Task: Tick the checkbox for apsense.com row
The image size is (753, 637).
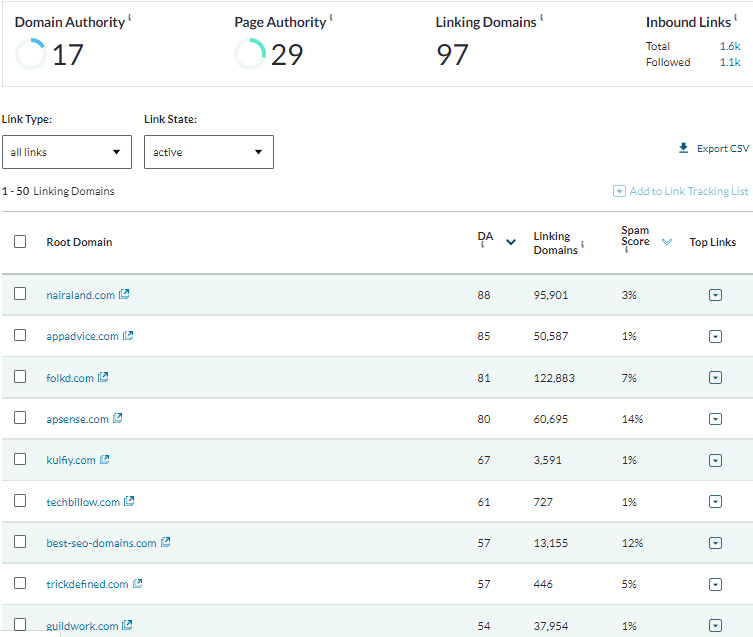Action: (x=20, y=418)
